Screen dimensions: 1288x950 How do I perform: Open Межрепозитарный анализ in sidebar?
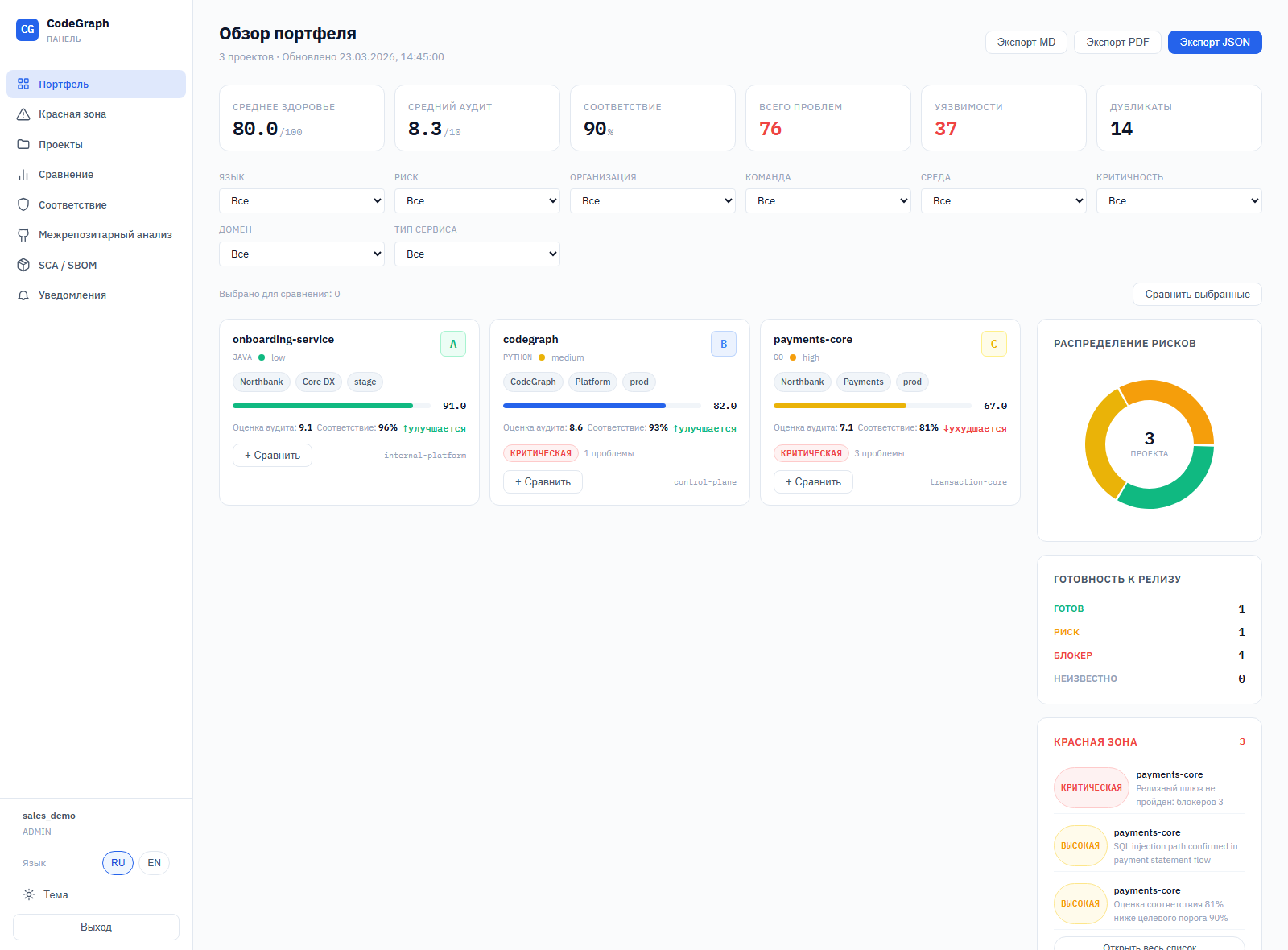coord(105,235)
